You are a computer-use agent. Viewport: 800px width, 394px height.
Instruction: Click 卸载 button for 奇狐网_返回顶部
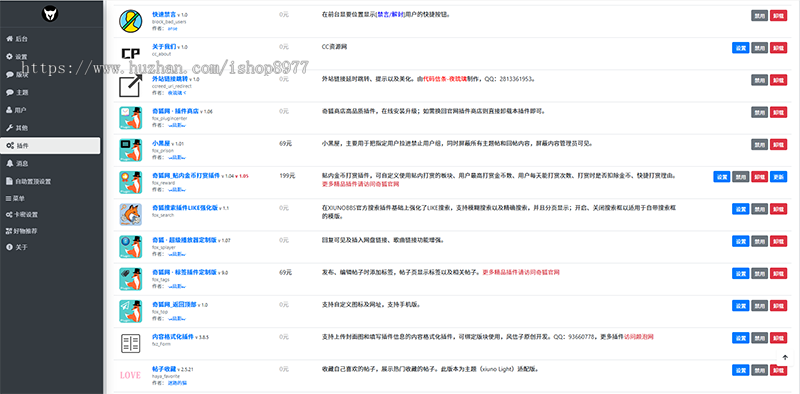click(x=778, y=305)
